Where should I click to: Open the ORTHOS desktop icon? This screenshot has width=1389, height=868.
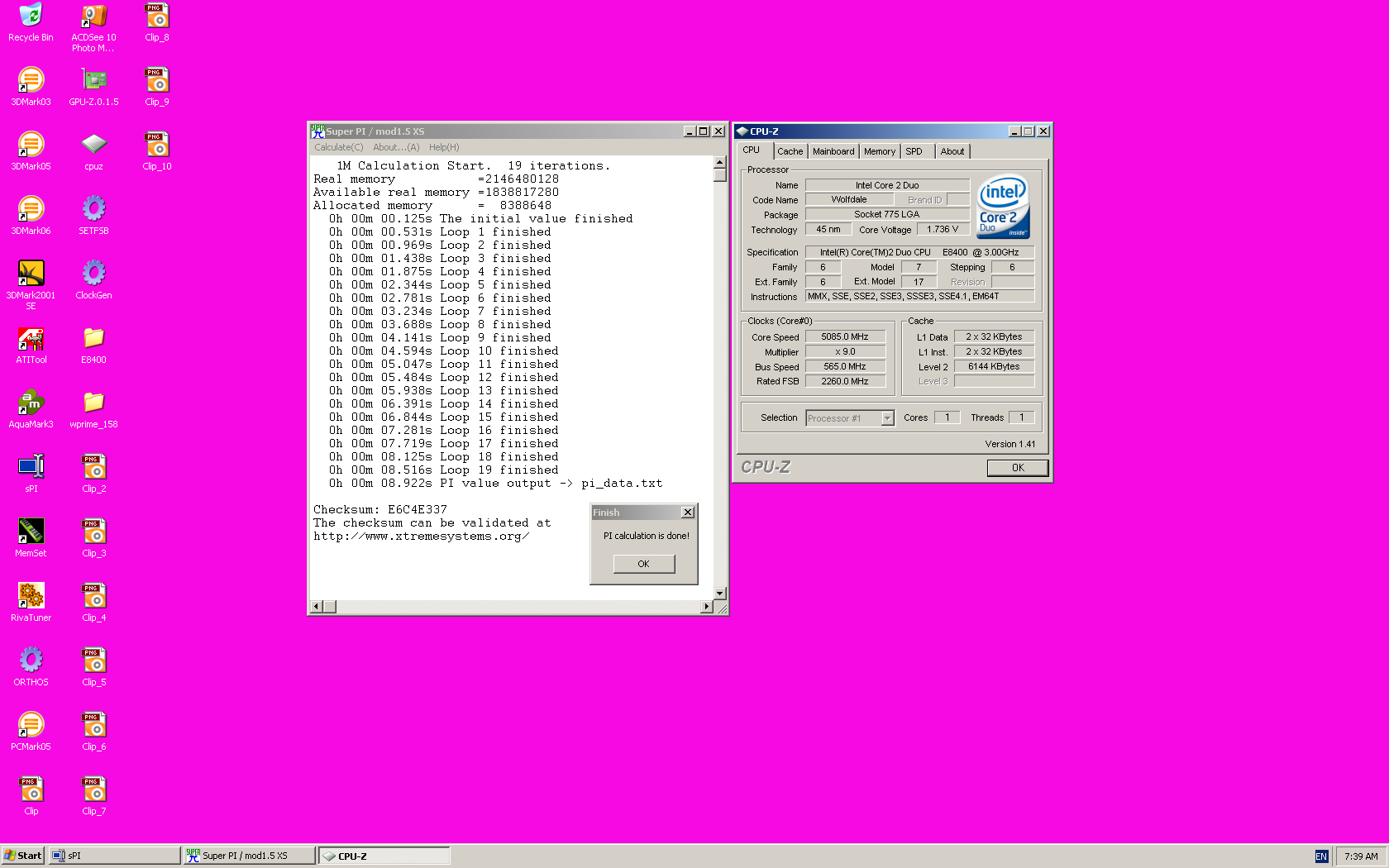click(x=31, y=667)
